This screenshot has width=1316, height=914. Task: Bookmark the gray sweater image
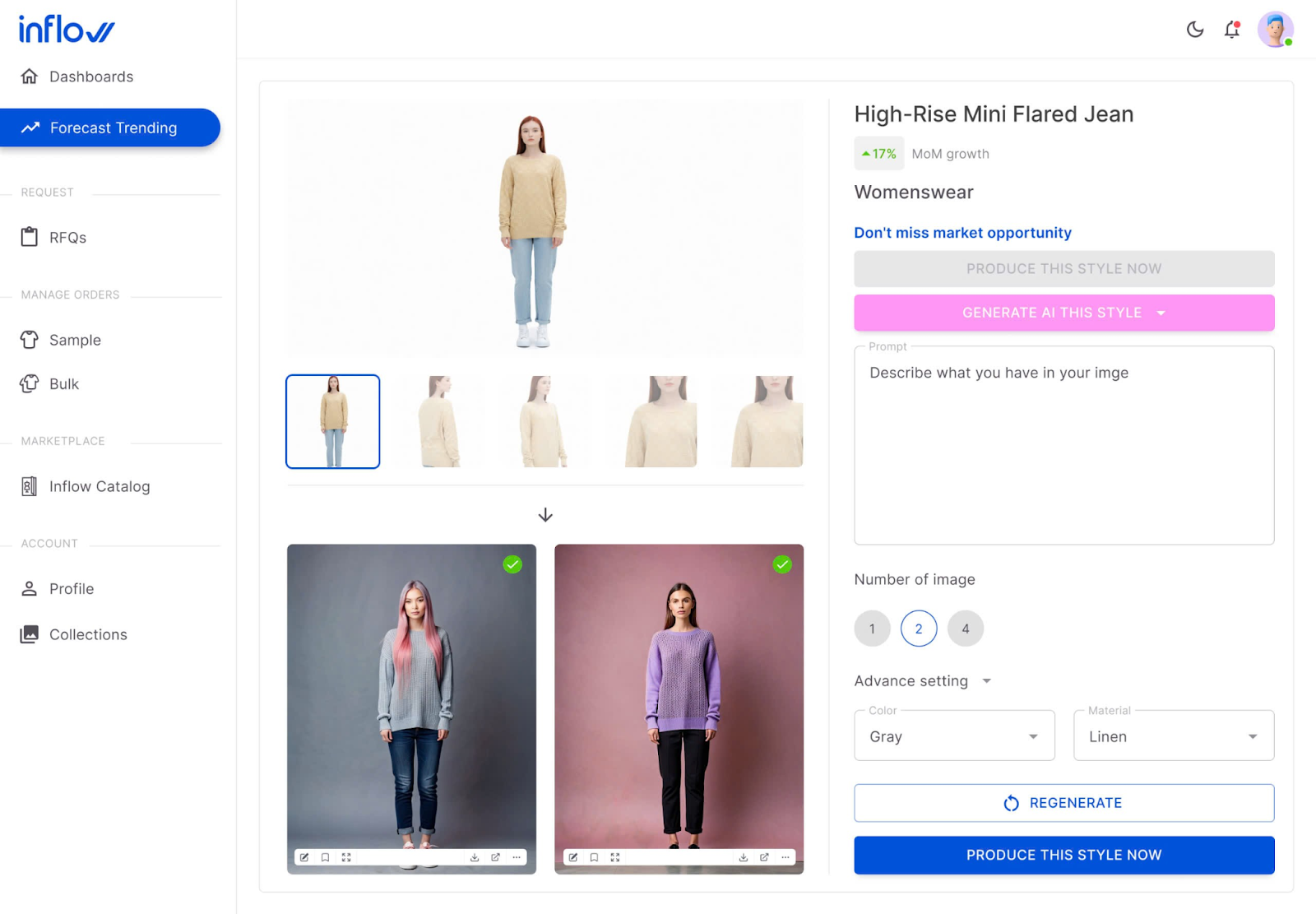tap(326, 857)
